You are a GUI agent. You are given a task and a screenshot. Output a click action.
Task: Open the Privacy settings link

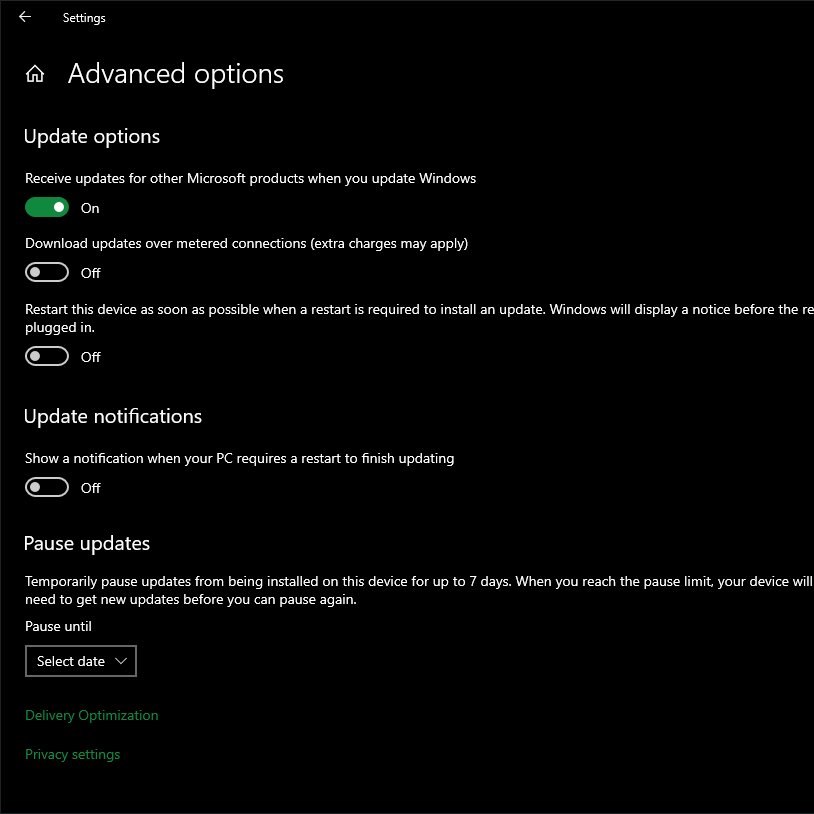(x=72, y=754)
